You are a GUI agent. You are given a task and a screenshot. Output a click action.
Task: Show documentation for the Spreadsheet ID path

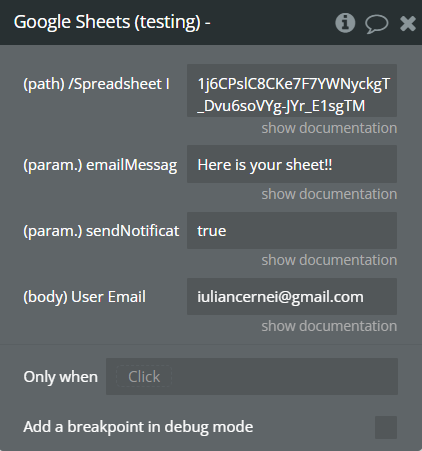pyautogui.click(x=329, y=128)
